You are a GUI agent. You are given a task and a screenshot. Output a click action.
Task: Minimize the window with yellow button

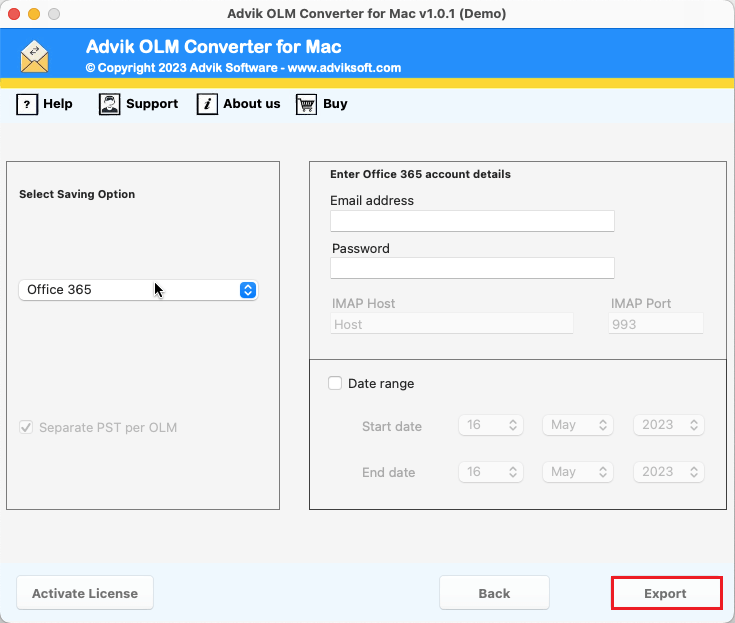coord(34,14)
